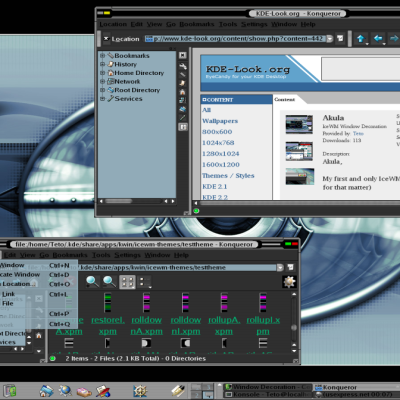The width and height of the screenshot is (400, 400).
Task: Click the Back arrow in the KDE-Look Konqueror toolbar
Action: (x=378, y=39)
